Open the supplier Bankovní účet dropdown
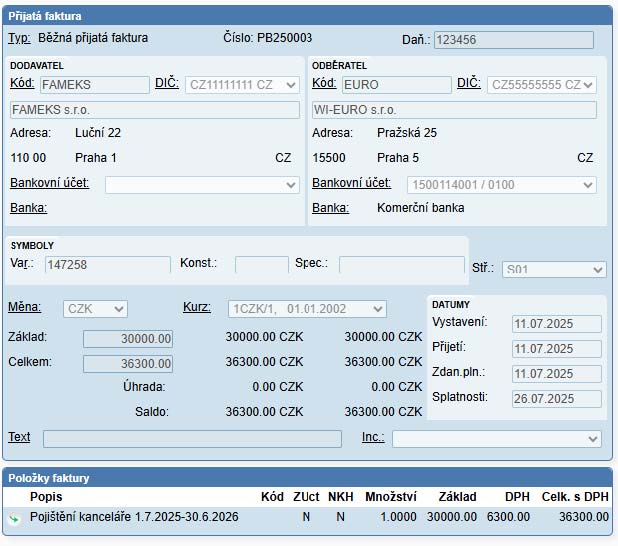This screenshot has height=546, width=618. tap(202, 185)
